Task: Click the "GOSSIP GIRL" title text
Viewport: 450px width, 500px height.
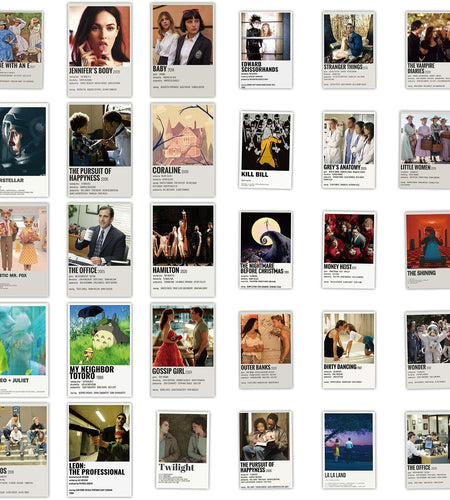Action: coord(168,371)
